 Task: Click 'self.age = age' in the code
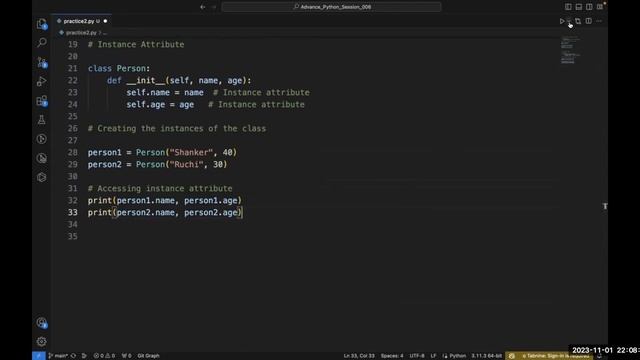tap(160, 104)
